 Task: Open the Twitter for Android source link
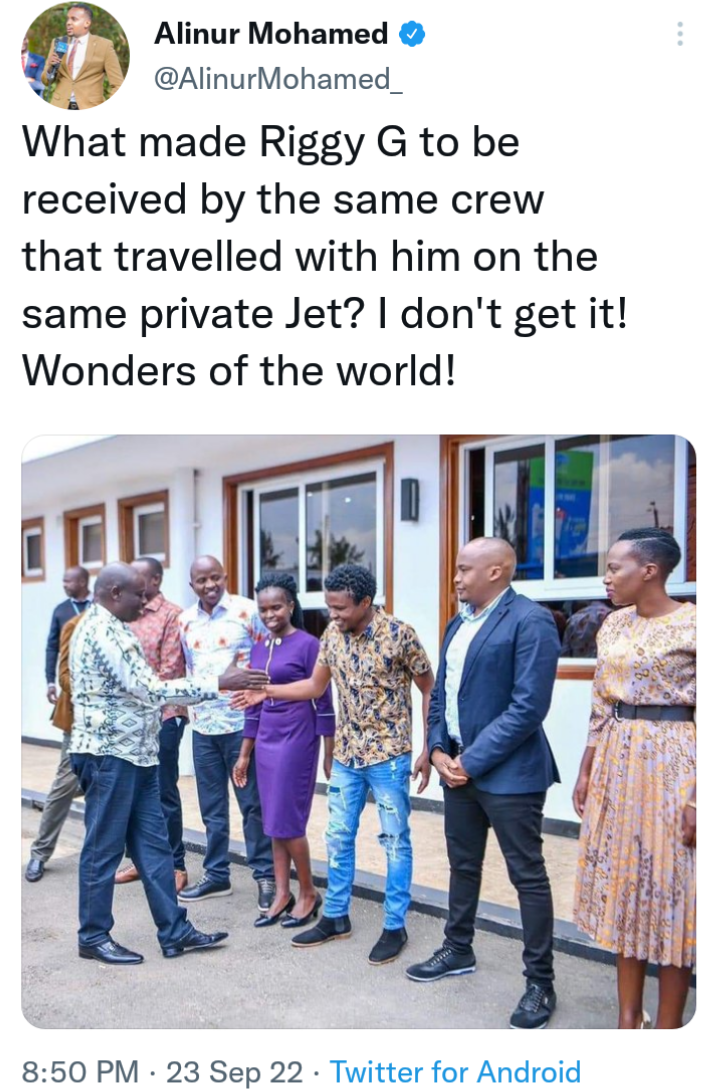[455, 1071]
